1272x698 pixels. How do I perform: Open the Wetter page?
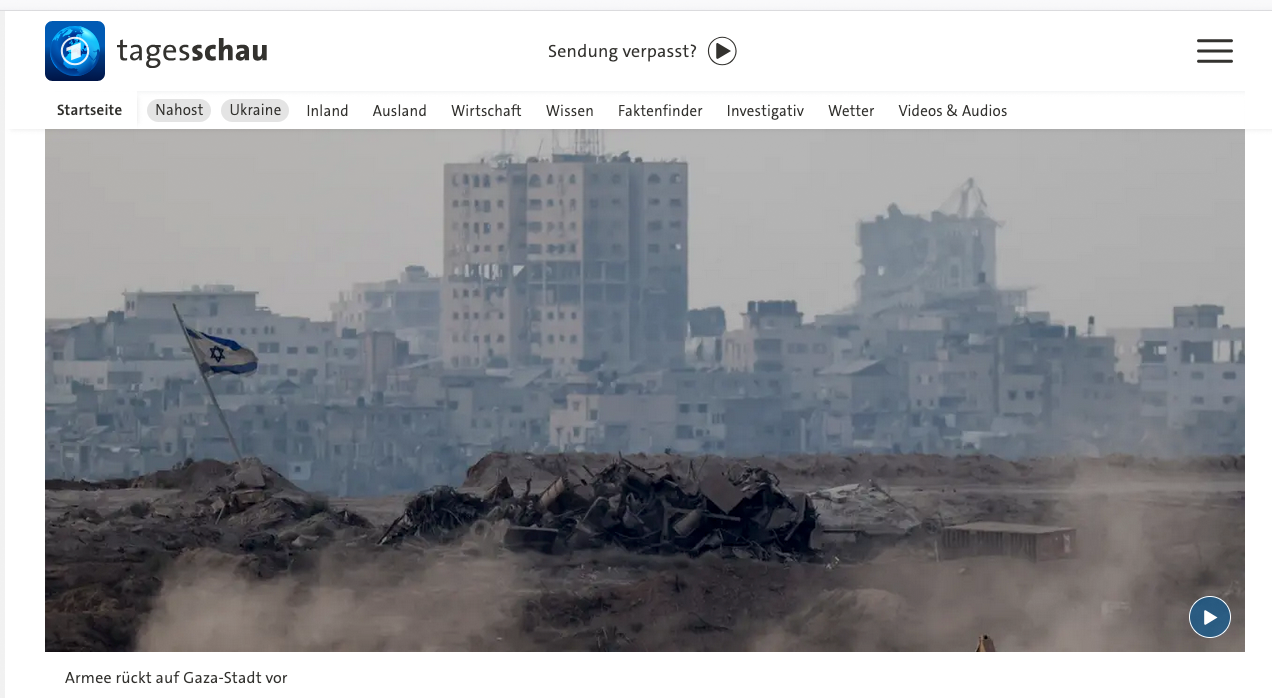click(851, 111)
